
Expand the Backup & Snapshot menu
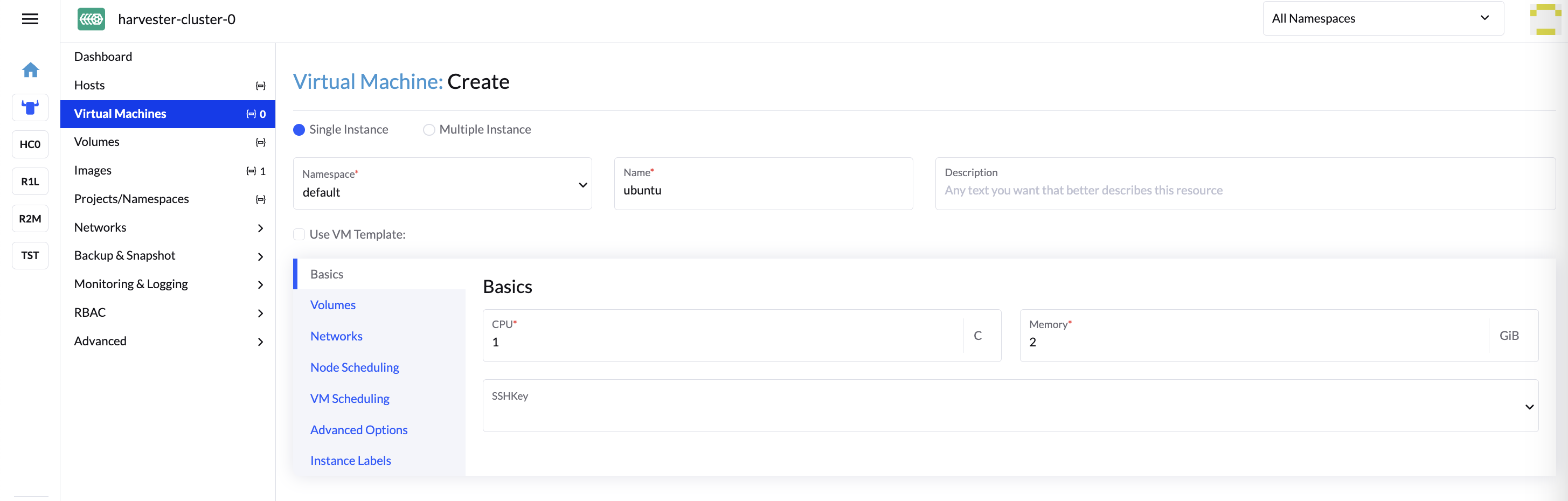click(168, 256)
